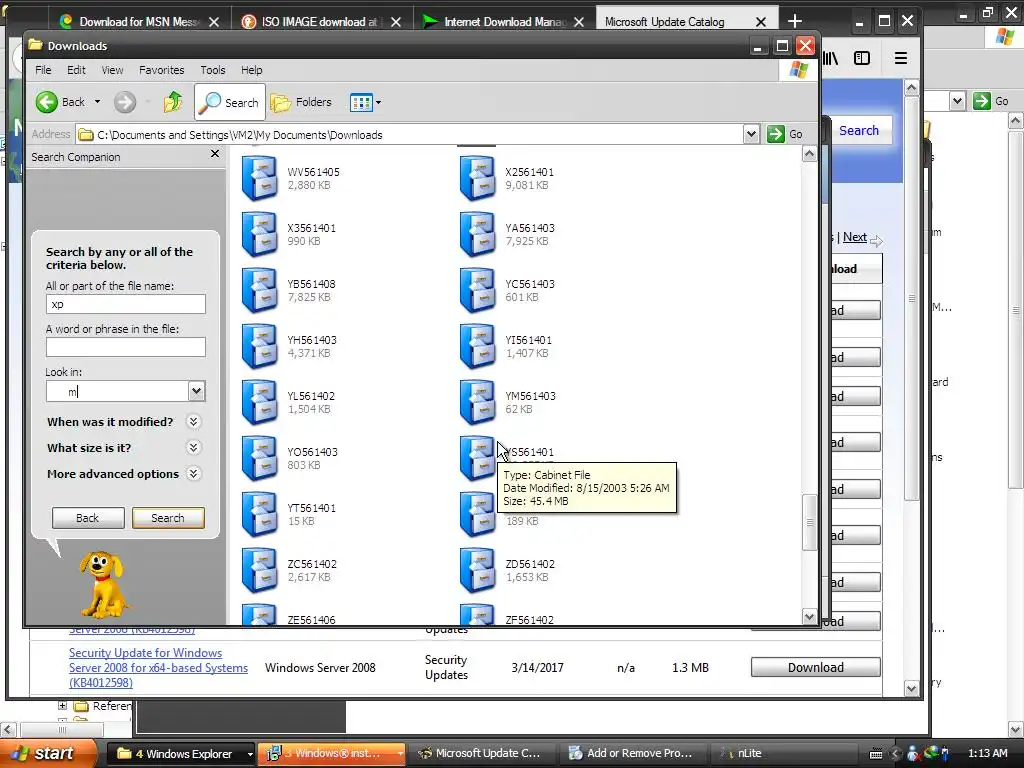Click the Up folder toolbar icon

click(172, 102)
